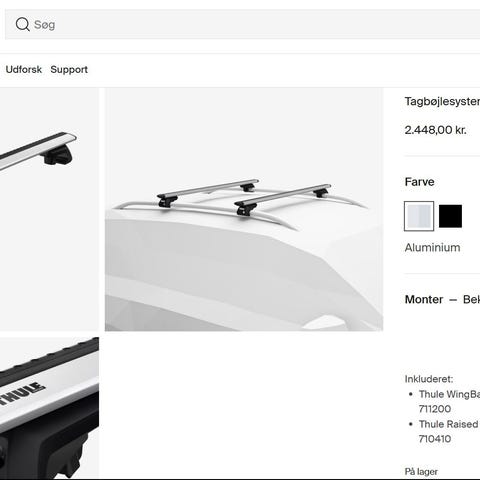The width and height of the screenshot is (480, 480).
Task: Choose the black color swatch
Action: tap(450, 216)
